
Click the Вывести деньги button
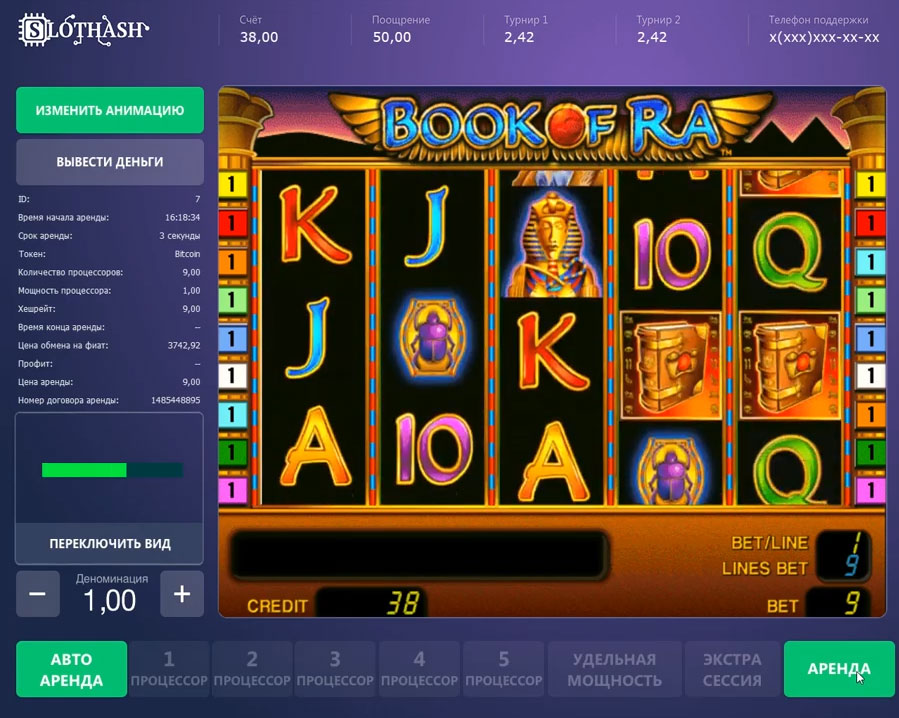[110, 162]
